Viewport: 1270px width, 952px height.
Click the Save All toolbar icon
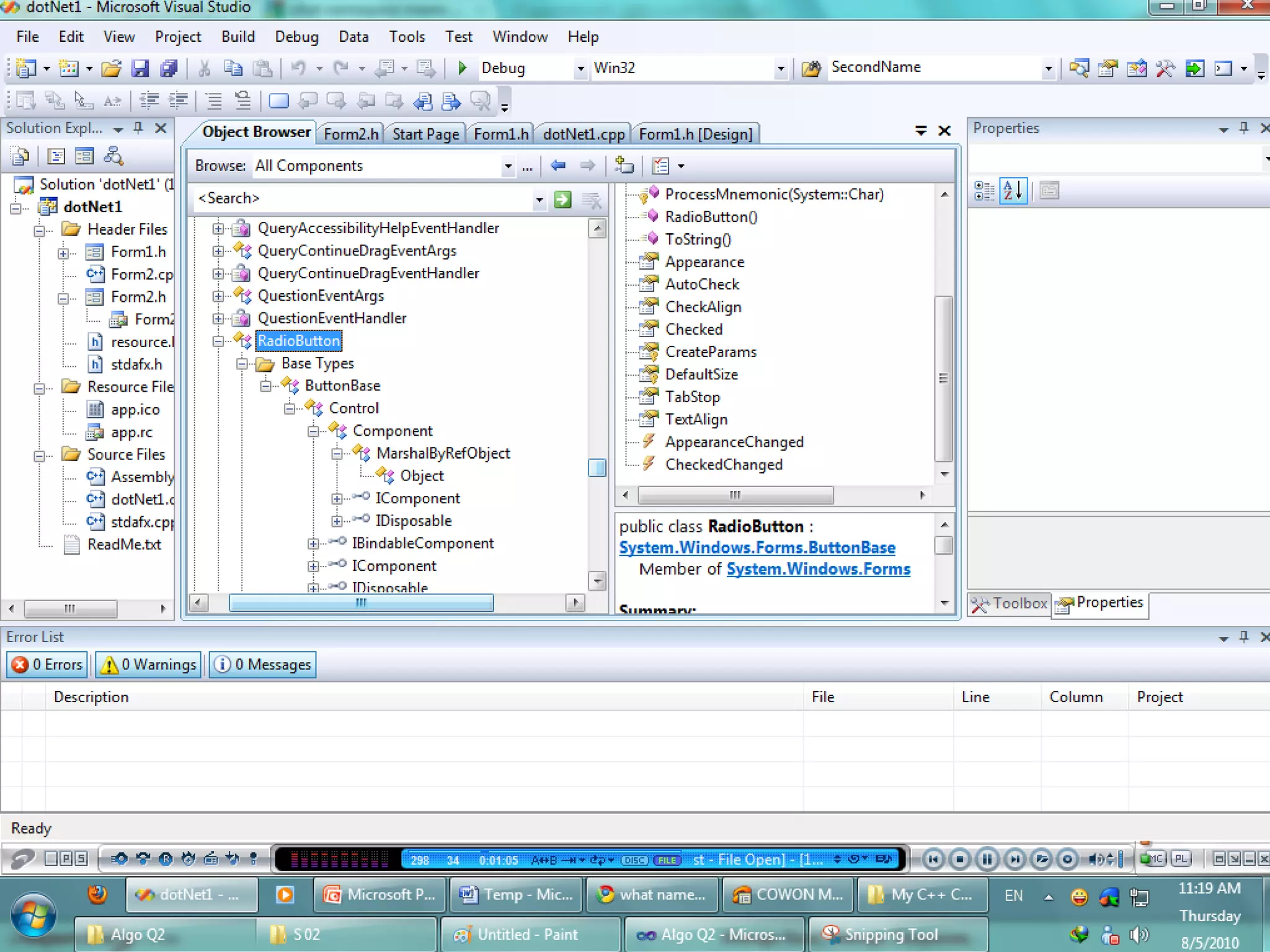point(169,68)
